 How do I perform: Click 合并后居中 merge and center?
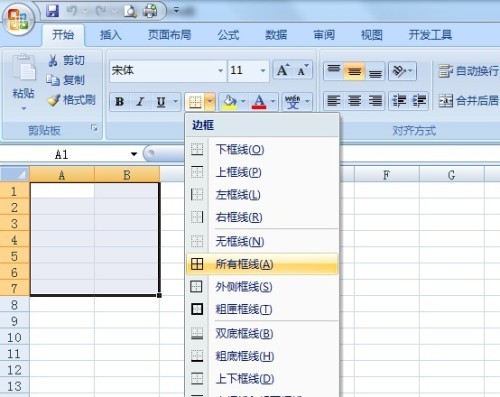click(468, 101)
